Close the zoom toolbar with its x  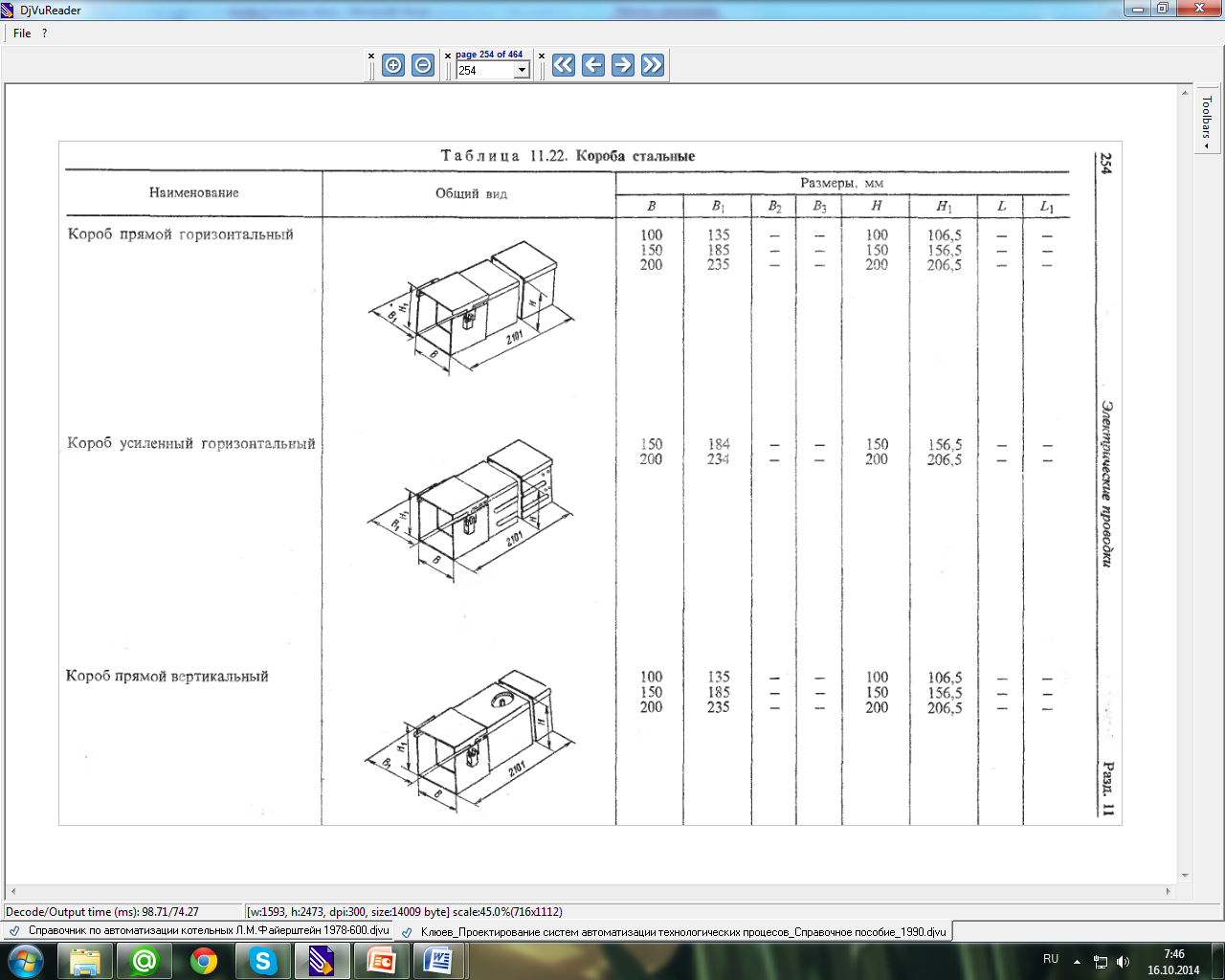click(x=371, y=56)
